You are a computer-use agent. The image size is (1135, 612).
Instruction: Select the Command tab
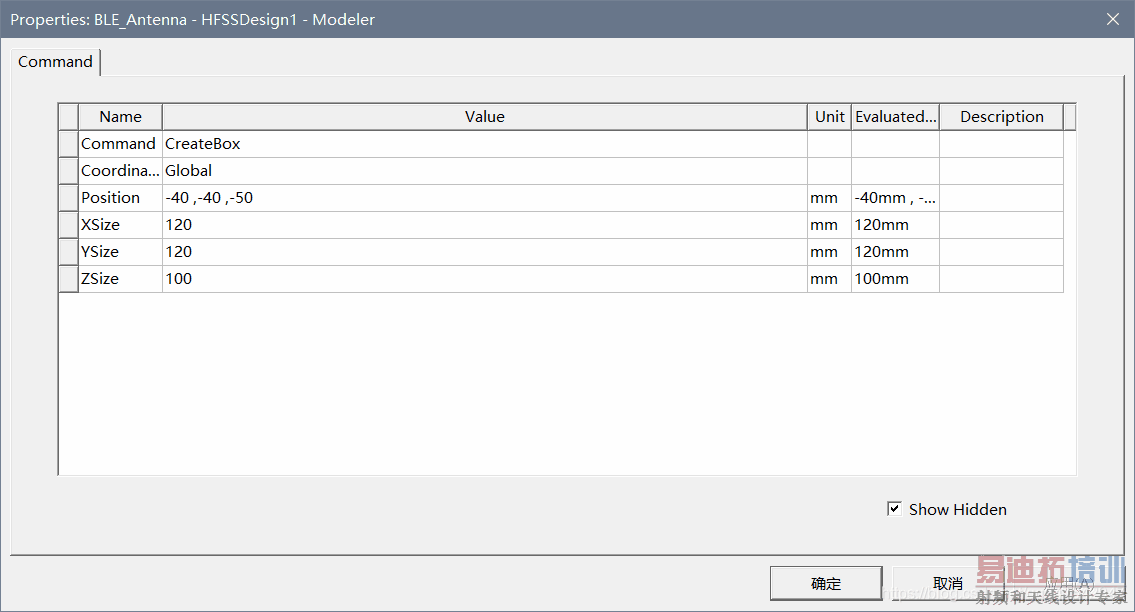click(x=55, y=62)
